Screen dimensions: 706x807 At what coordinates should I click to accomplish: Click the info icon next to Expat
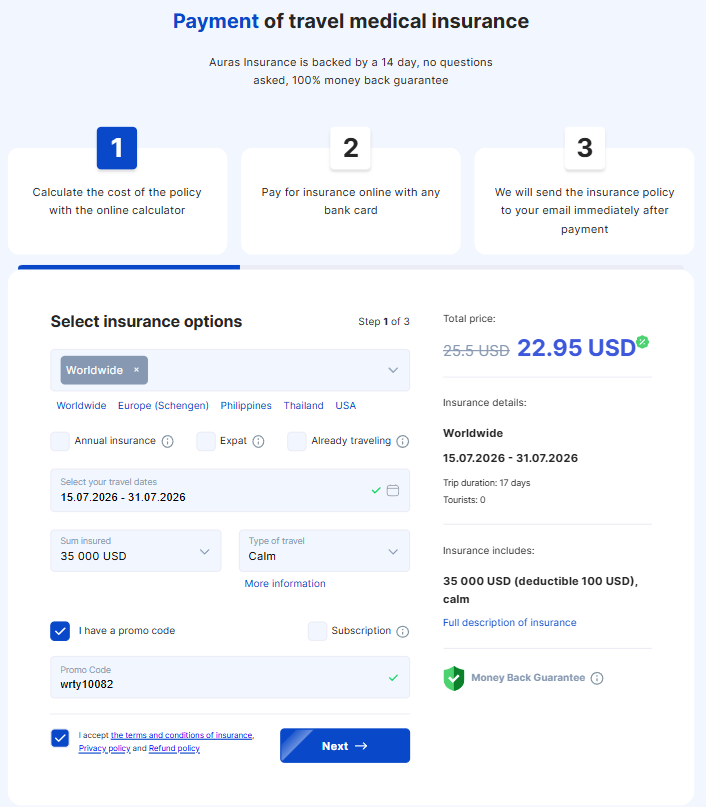coord(257,441)
